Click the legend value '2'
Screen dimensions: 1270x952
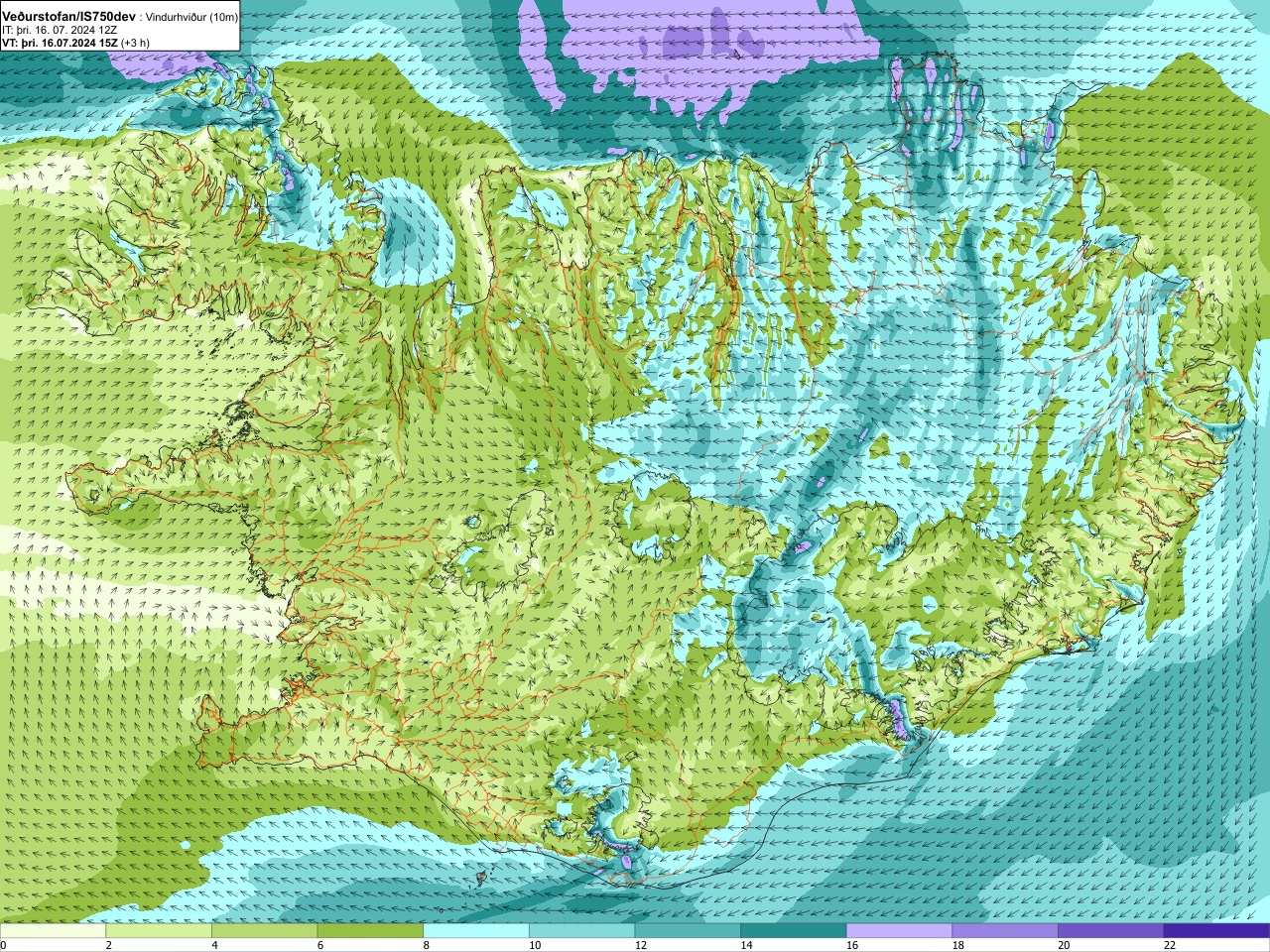(x=108, y=945)
